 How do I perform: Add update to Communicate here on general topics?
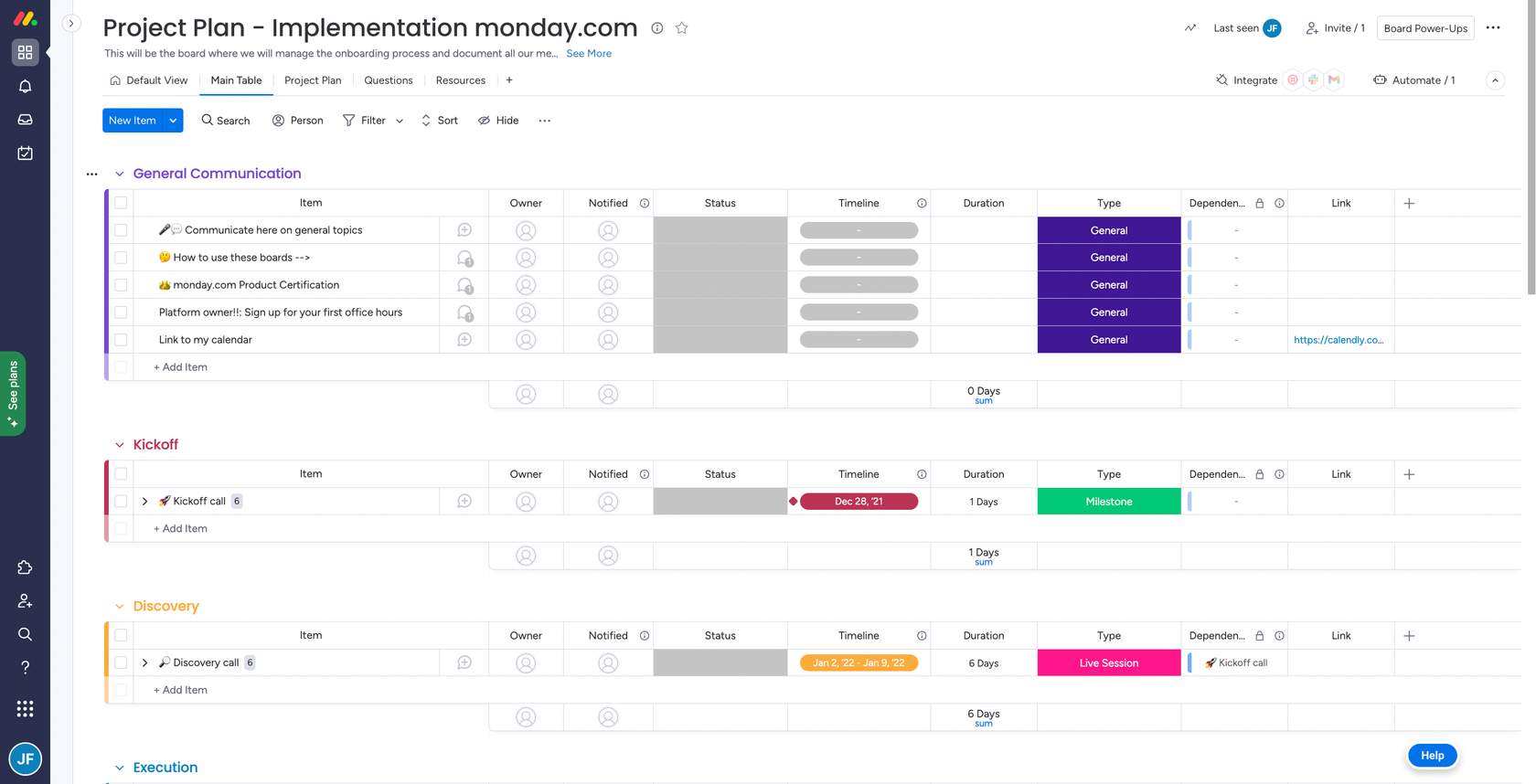coord(464,230)
